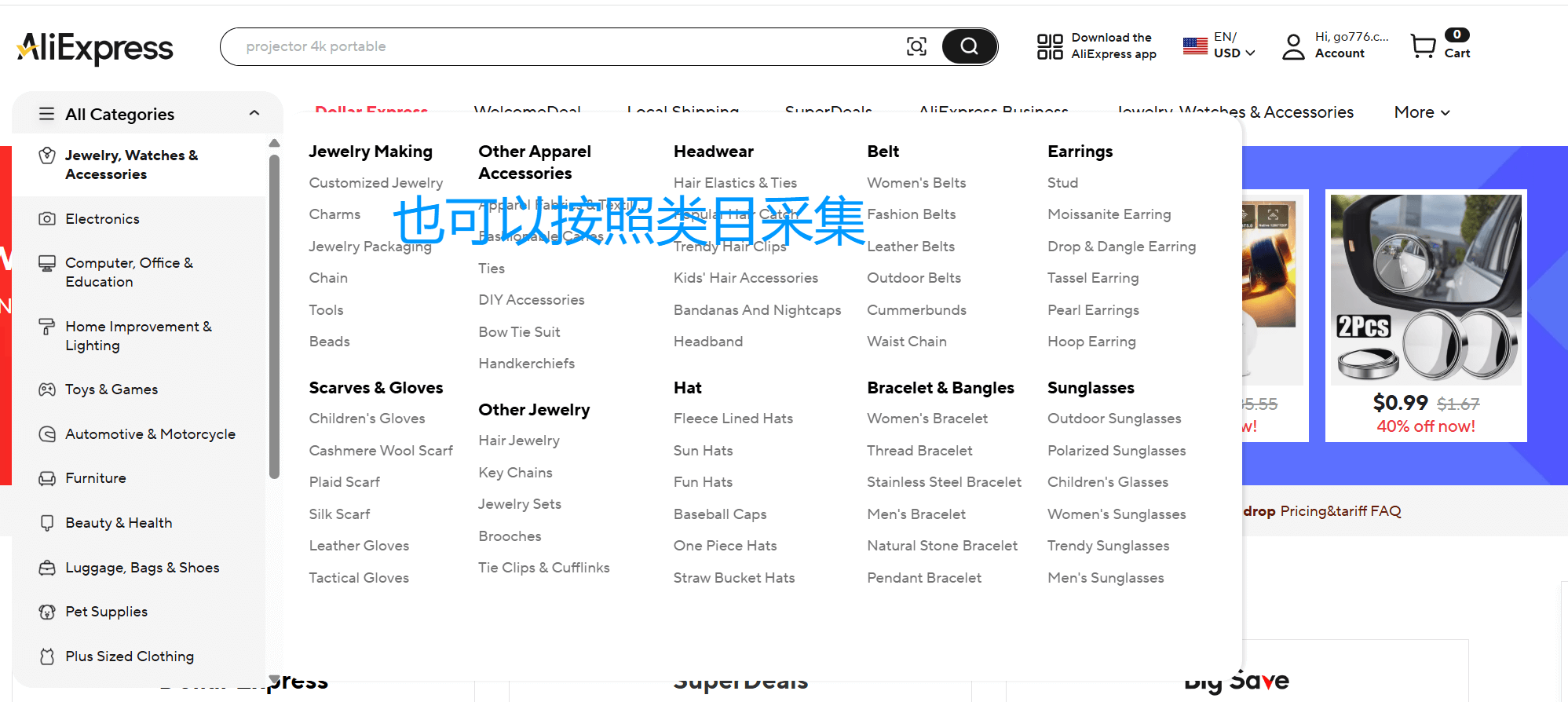Click Download the AliExpress app text

coord(1113,46)
